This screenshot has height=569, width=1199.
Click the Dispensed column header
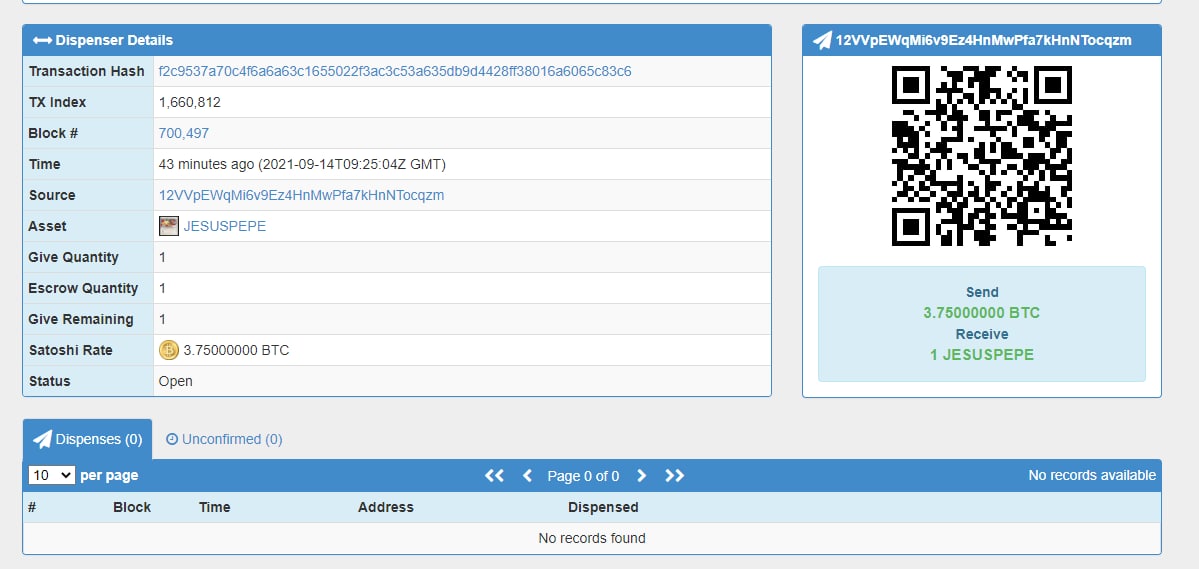tap(603, 507)
